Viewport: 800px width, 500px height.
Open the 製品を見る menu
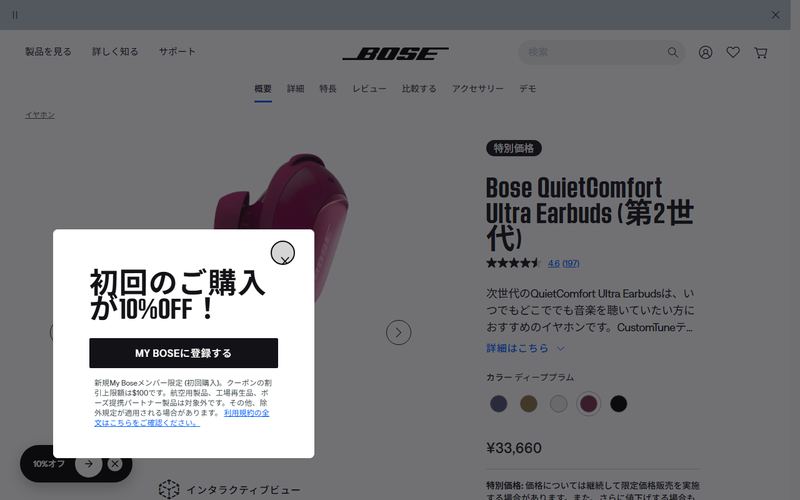(x=48, y=52)
